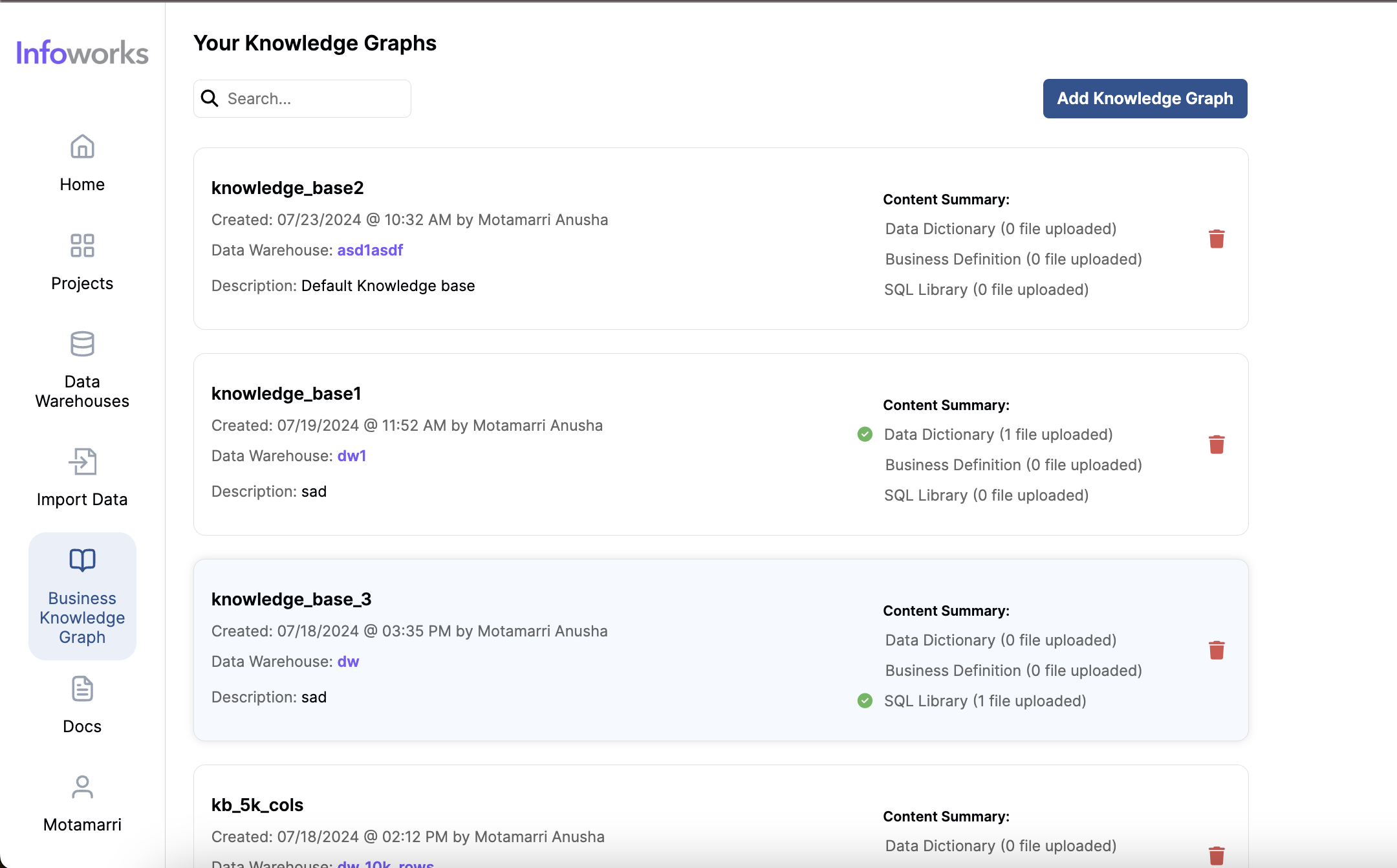Screen dimensions: 1397x868
Task: Click Business Definition entry in knowledge_base2 card
Action: (1013, 259)
